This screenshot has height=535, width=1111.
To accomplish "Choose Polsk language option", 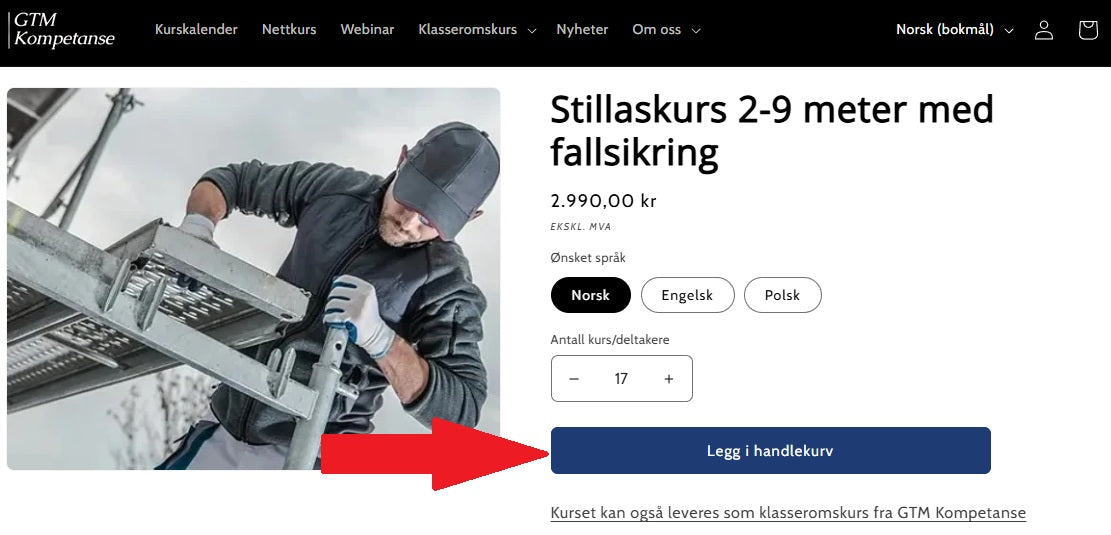I will click(782, 295).
